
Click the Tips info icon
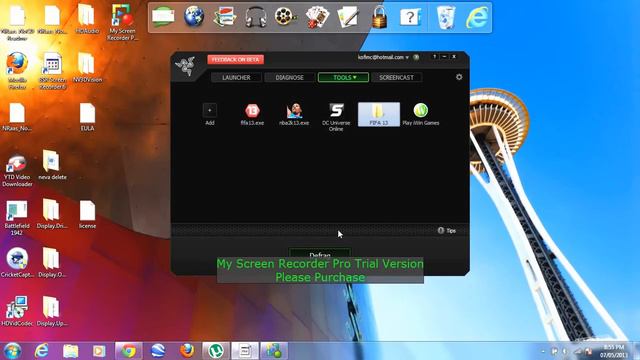440,231
